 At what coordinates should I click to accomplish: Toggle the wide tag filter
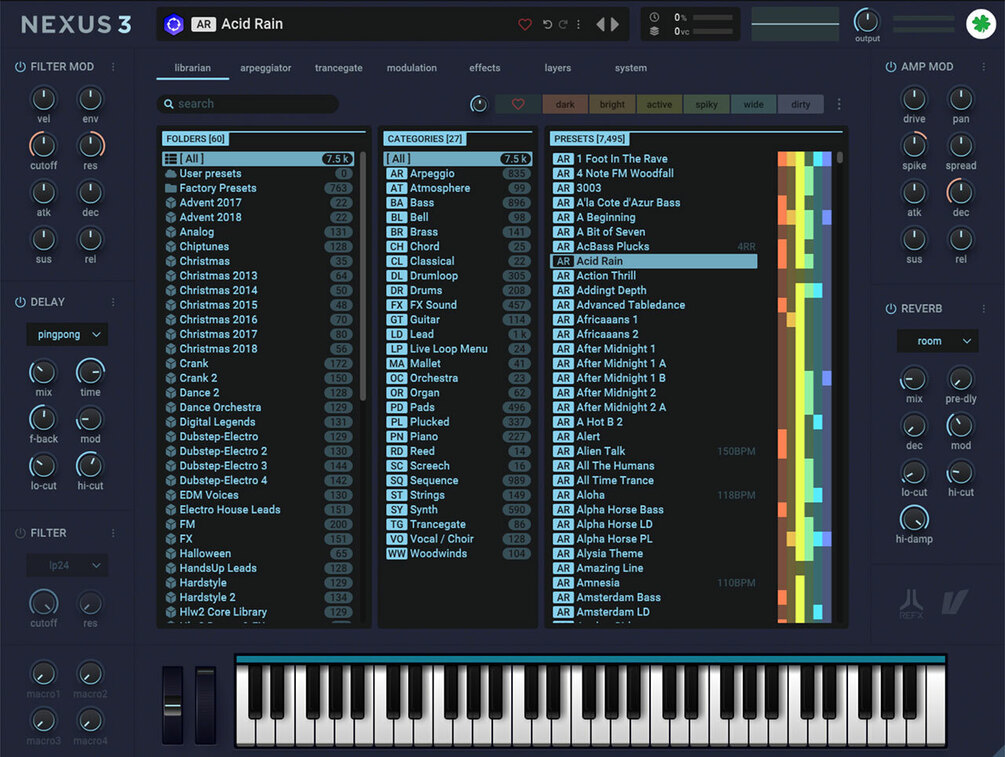(x=754, y=104)
